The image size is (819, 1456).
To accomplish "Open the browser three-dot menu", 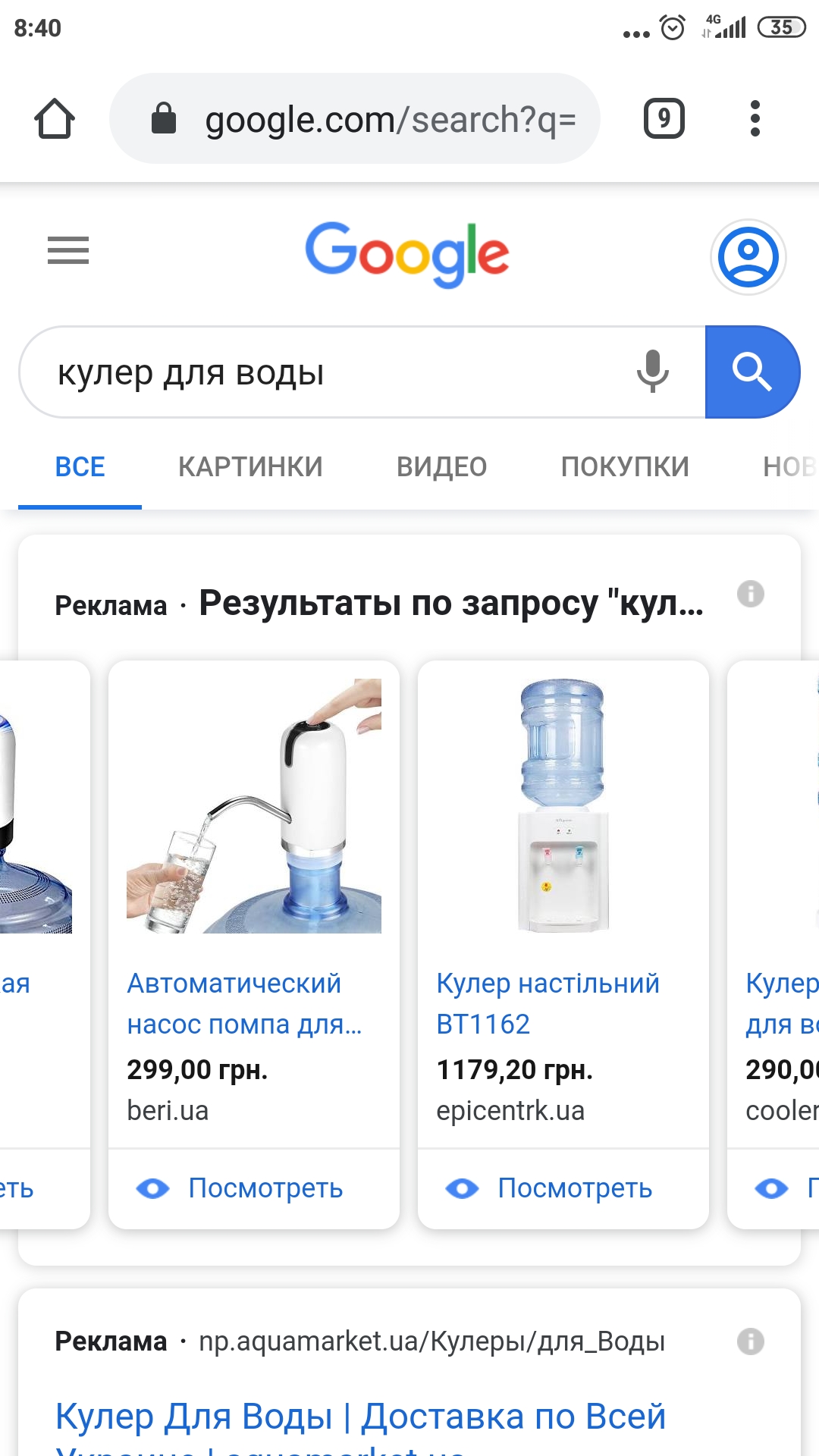I will (755, 119).
